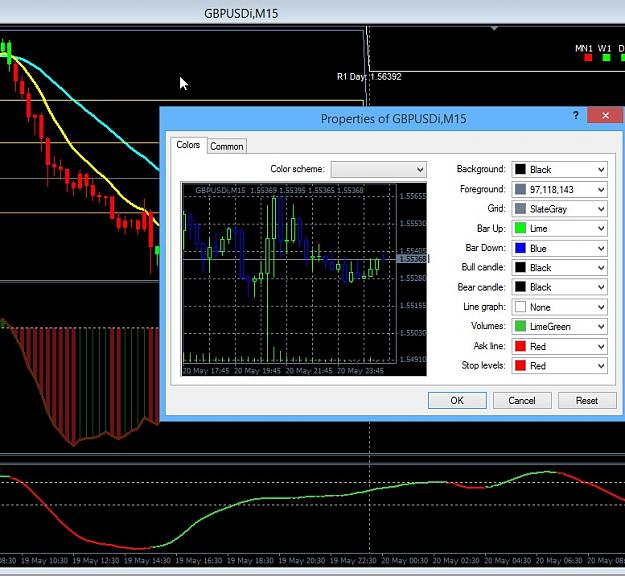Click the Red swatch for Stop levels
Viewport: 625px width, 577px height.
[520, 366]
